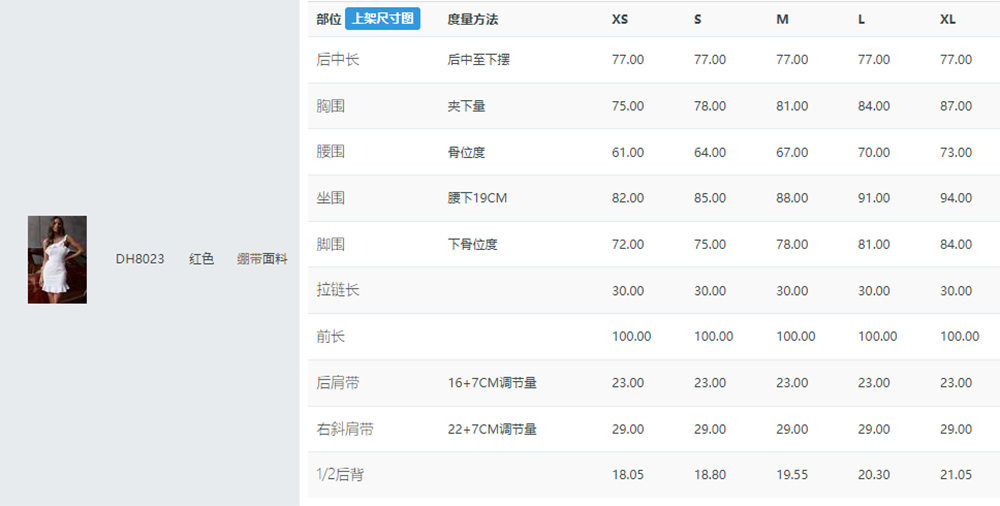Click measurement method 腰下19CM

(477, 198)
